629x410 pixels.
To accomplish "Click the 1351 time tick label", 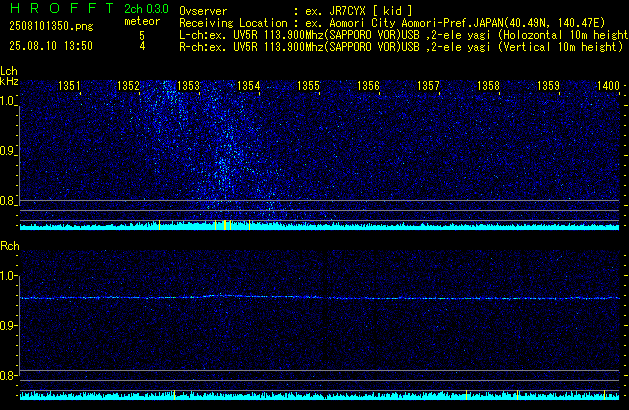I will pos(69,86).
